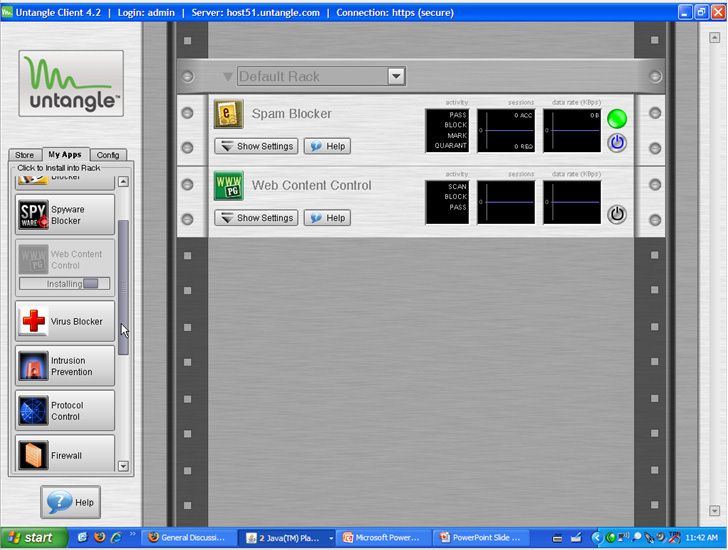Click the Web Content Control icon
This screenshot has height=550, width=728.
pyautogui.click(x=228, y=186)
